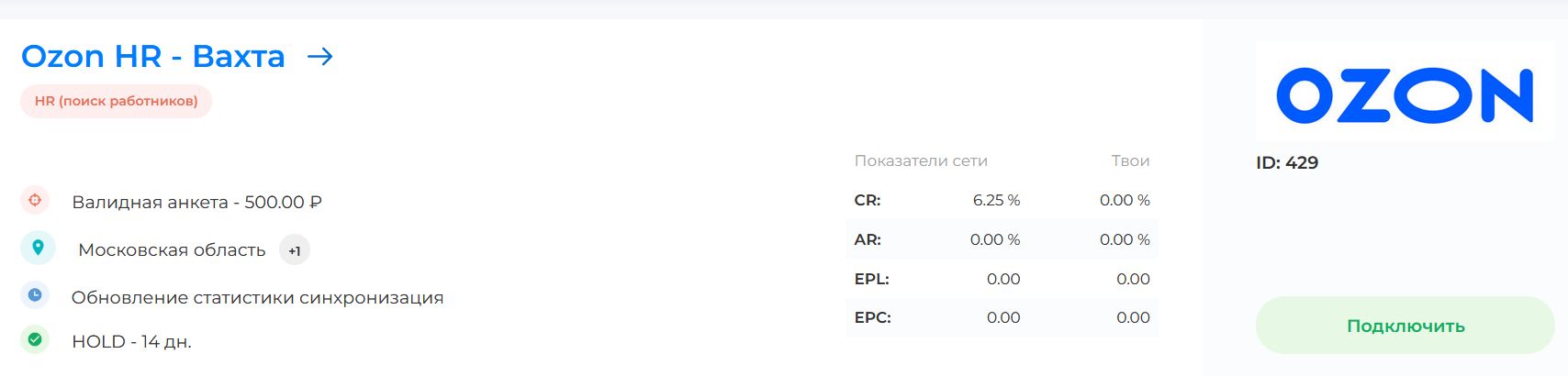Viewport: 1568px width, 376px height.
Task: Select the HR (поиск работников) category tag
Action: 116,101
